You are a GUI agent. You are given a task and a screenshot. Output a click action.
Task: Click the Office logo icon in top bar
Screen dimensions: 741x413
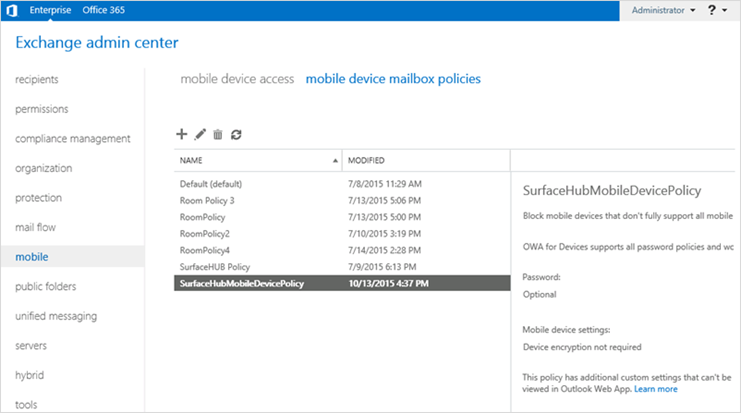(x=10, y=10)
